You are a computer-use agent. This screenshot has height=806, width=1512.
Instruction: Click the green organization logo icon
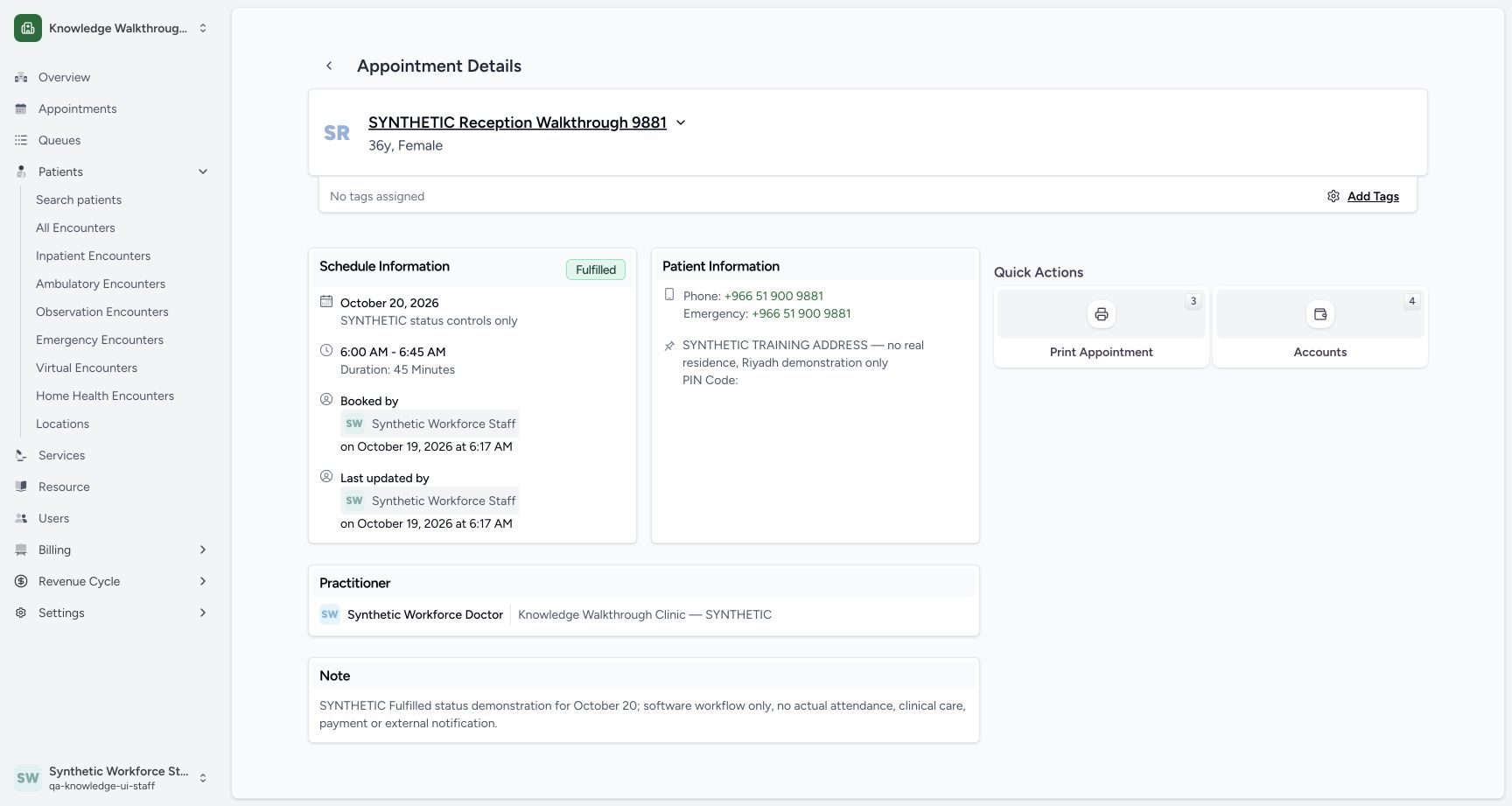[28, 28]
